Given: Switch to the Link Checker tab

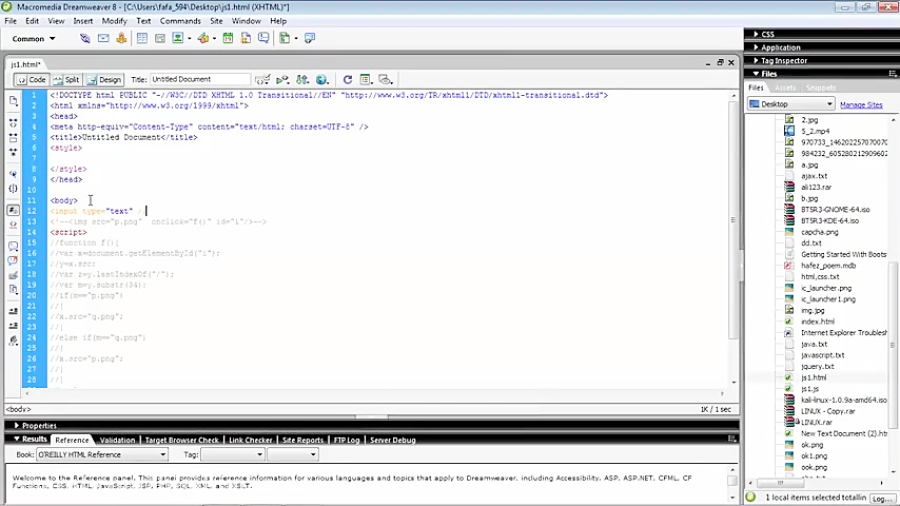Looking at the screenshot, I should (x=250, y=440).
